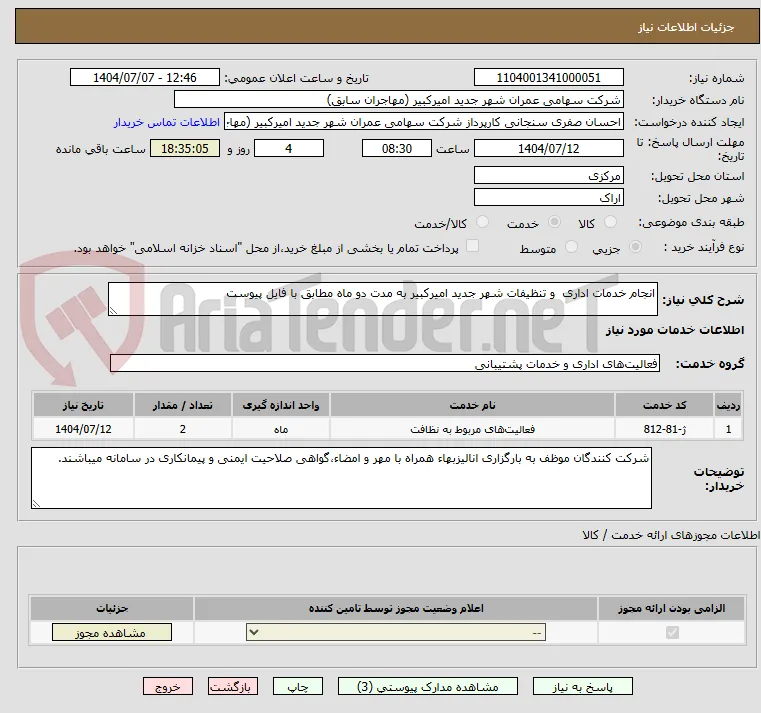
Task: Click the شرح کلی نیاز description textarea
Action: click(x=382, y=299)
